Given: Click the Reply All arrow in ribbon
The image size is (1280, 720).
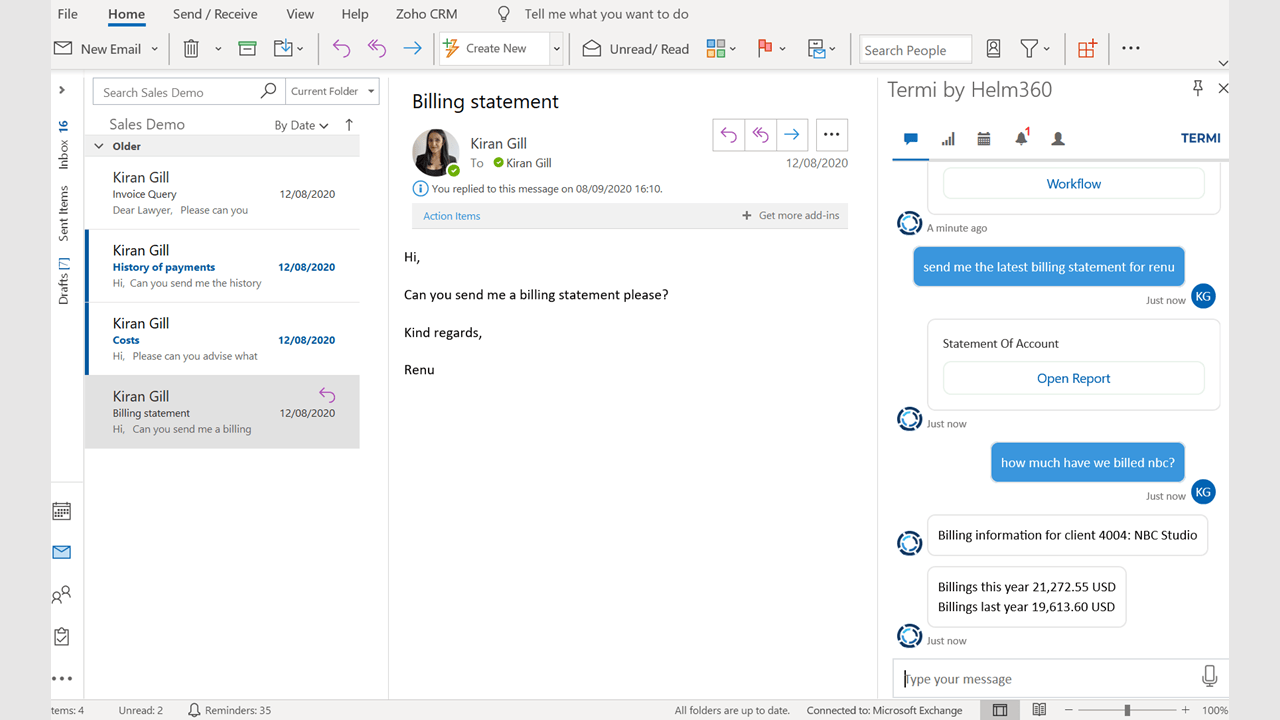Looking at the screenshot, I should tap(376, 48).
